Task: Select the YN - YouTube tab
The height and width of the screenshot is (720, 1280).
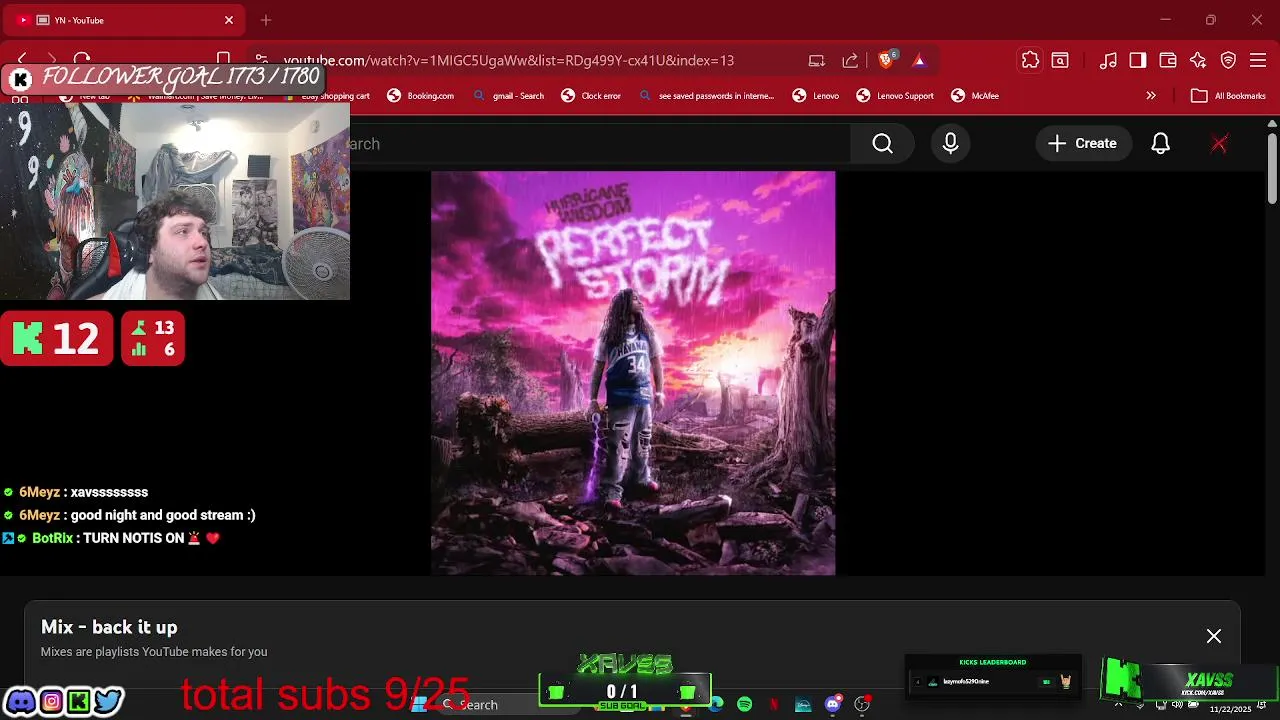Action: [125, 20]
